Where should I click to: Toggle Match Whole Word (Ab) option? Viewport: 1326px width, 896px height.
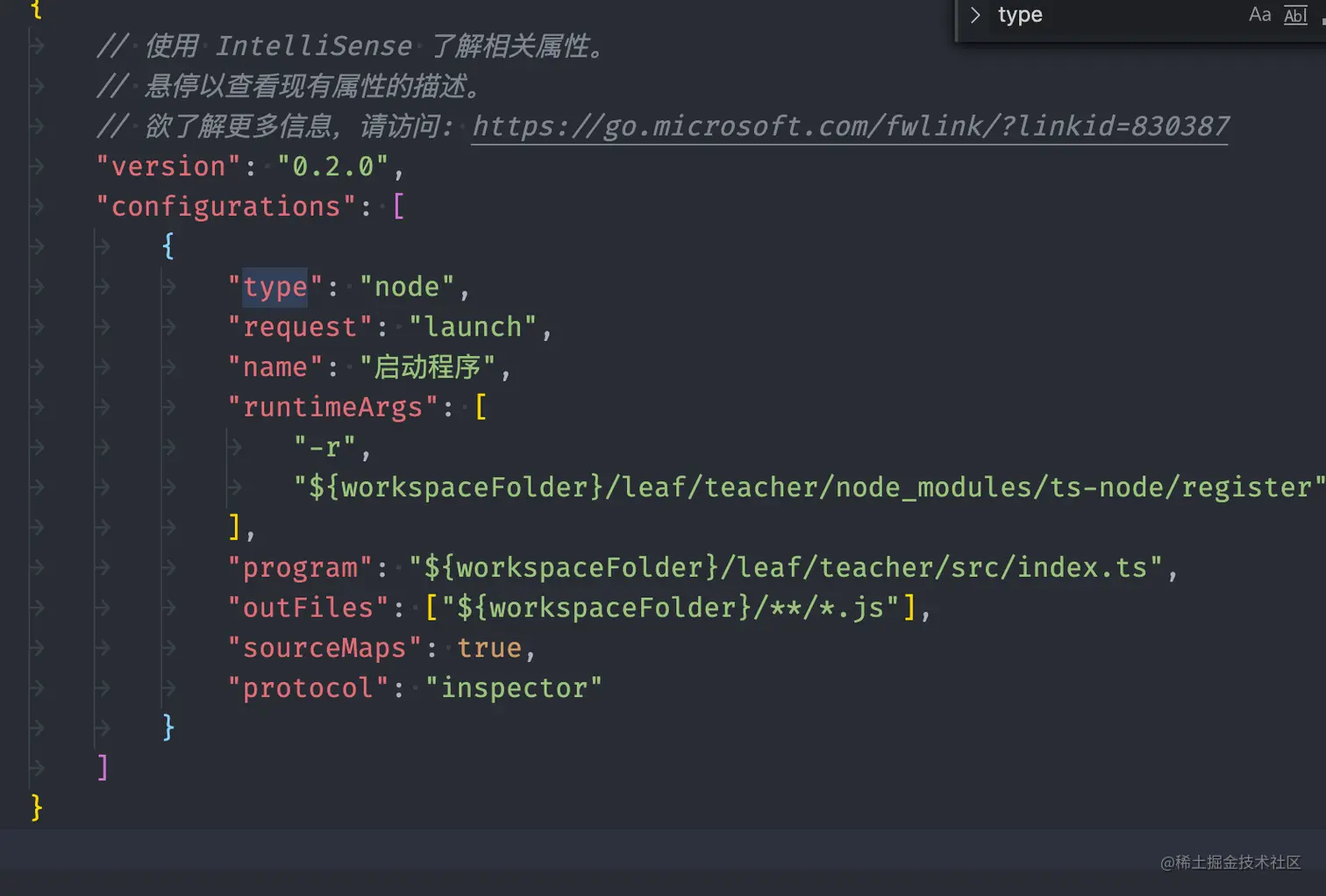tap(1295, 15)
